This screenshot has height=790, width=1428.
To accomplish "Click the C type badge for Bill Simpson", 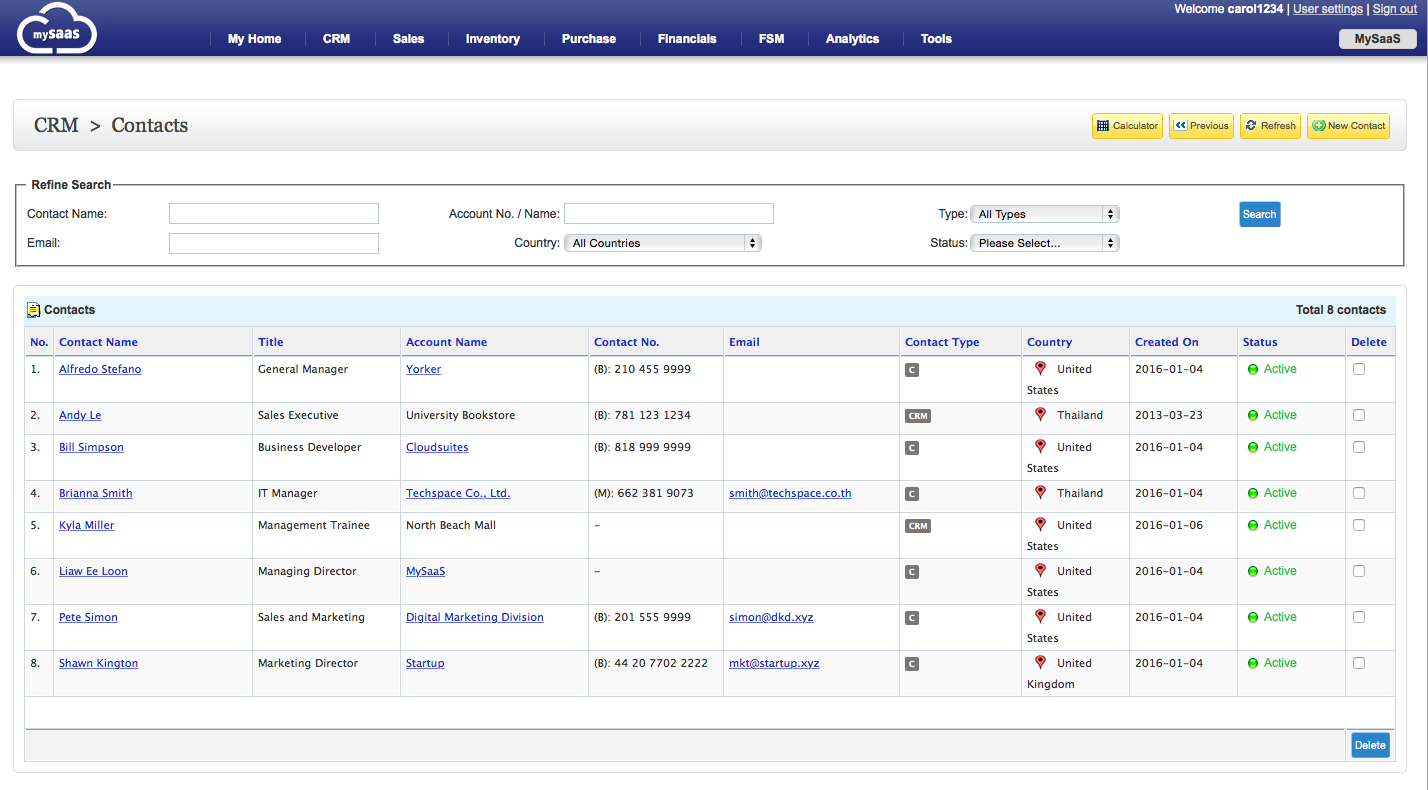I will [x=911, y=448].
